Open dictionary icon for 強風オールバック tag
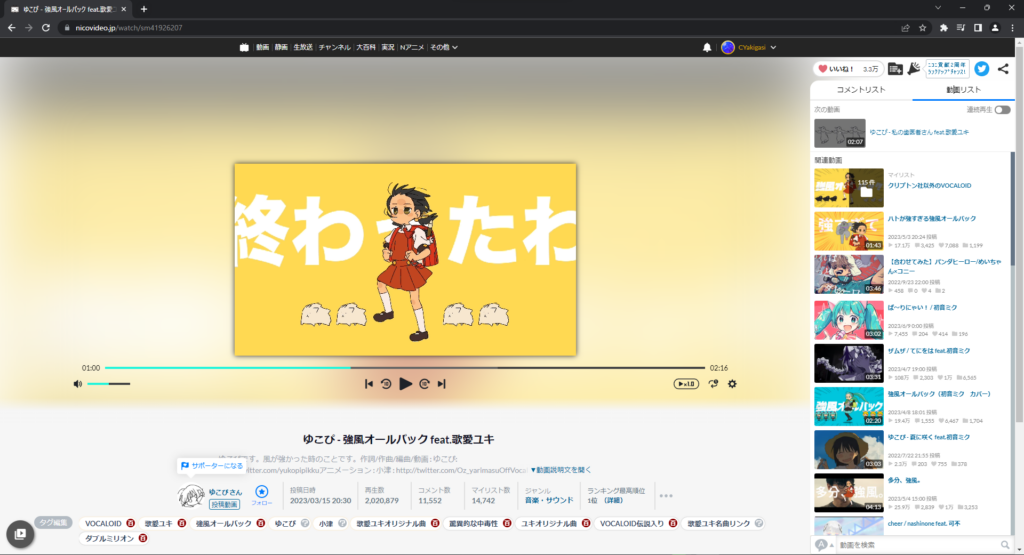 [x=260, y=523]
